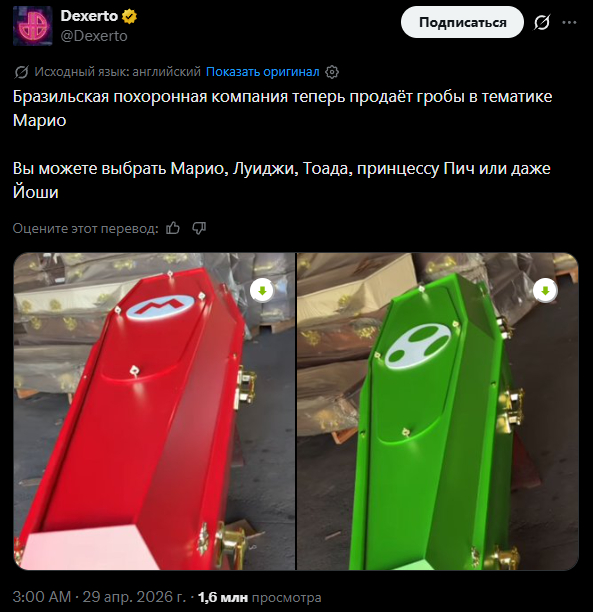This screenshot has width=593, height=612.
Task: Click the 1,6 млн просмотра view count
Action: (x=260, y=597)
